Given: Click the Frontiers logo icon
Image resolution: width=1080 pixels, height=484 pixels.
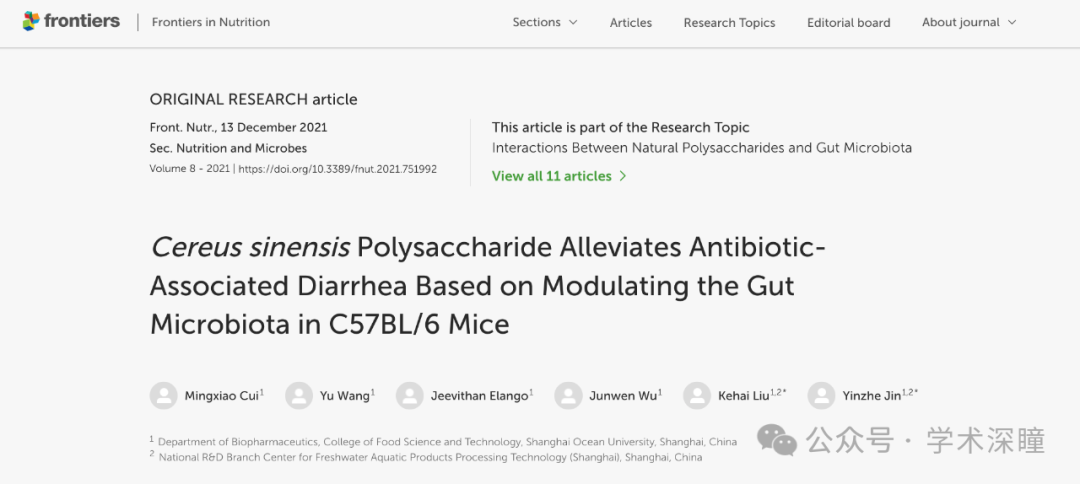Looking at the screenshot, I should pos(31,21).
